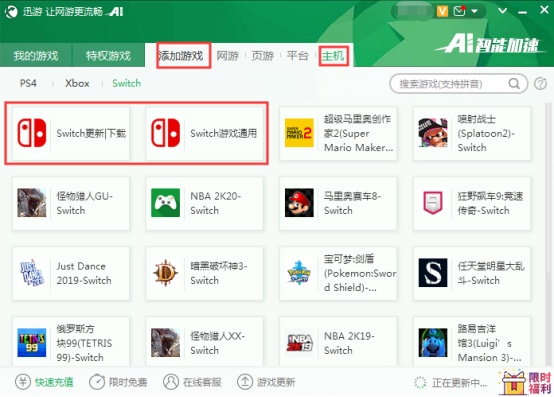Viewport: 554px width, 397px height.
Task: Click the Just Dance 2019-Switch label
Action: [84, 273]
